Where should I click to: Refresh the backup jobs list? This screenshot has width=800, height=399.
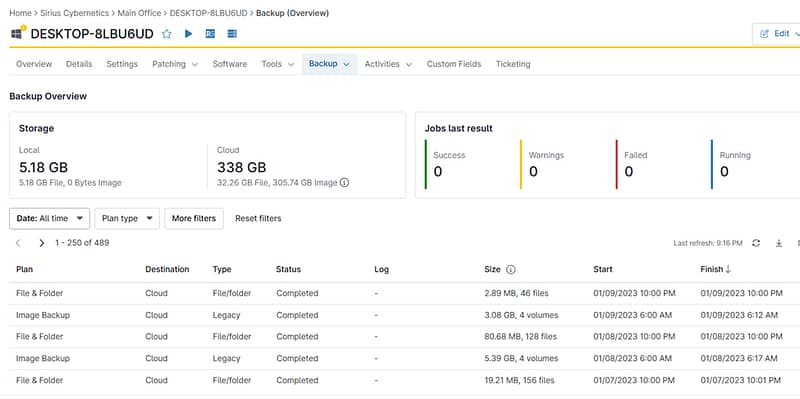pyautogui.click(x=756, y=243)
